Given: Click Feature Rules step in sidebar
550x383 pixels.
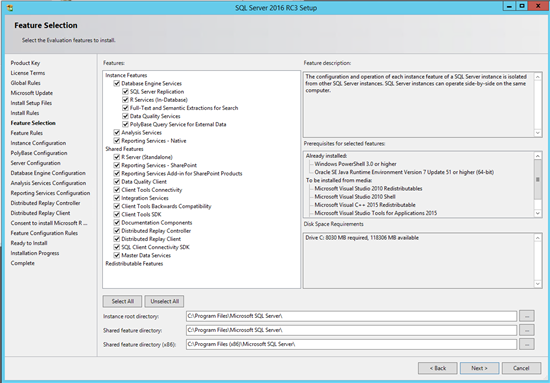Looking at the screenshot, I should (27, 133).
